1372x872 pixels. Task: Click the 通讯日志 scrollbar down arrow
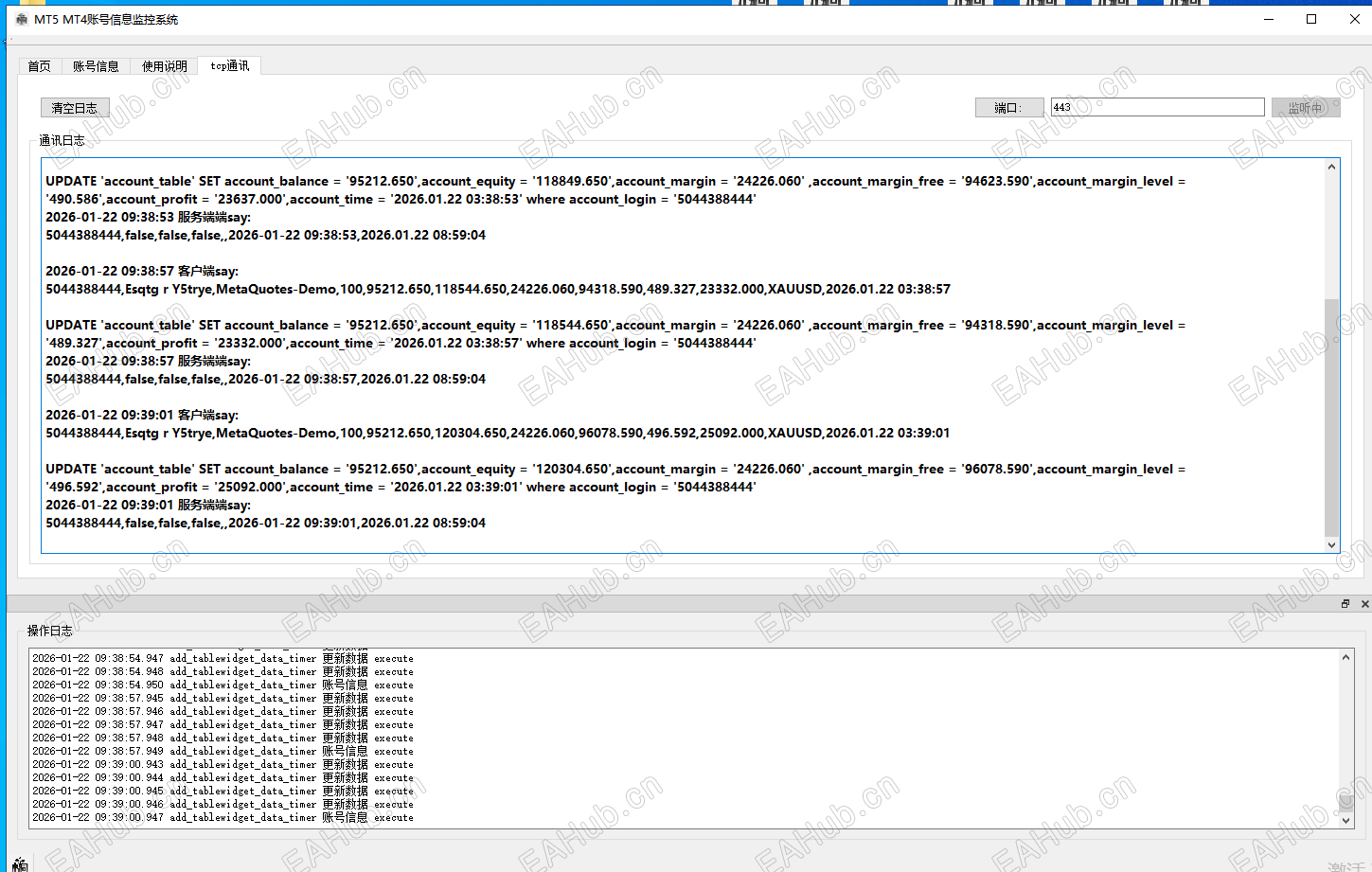pyautogui.click(x=1332, y=544)
